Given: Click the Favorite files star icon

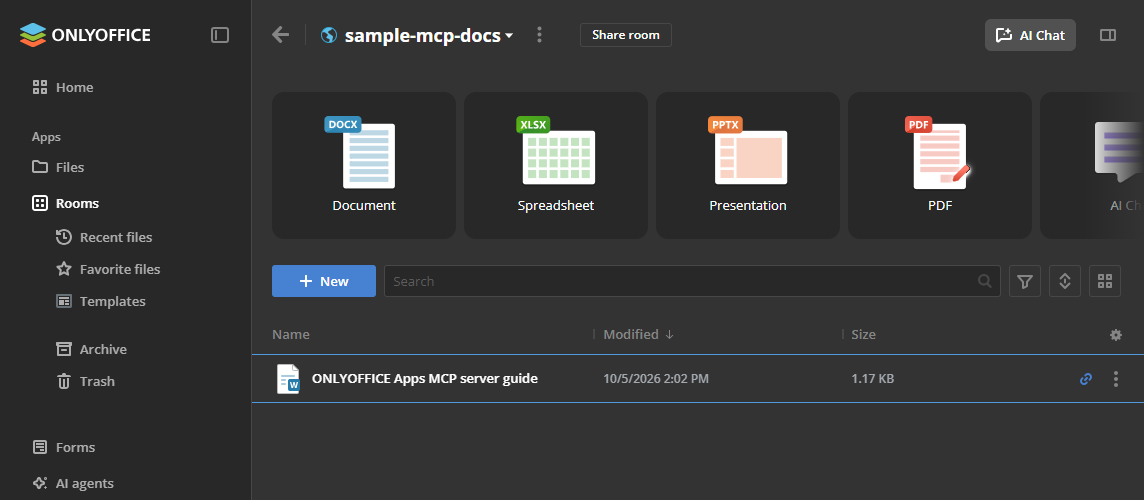Looking at the screenshot, I should click(64, 269).
